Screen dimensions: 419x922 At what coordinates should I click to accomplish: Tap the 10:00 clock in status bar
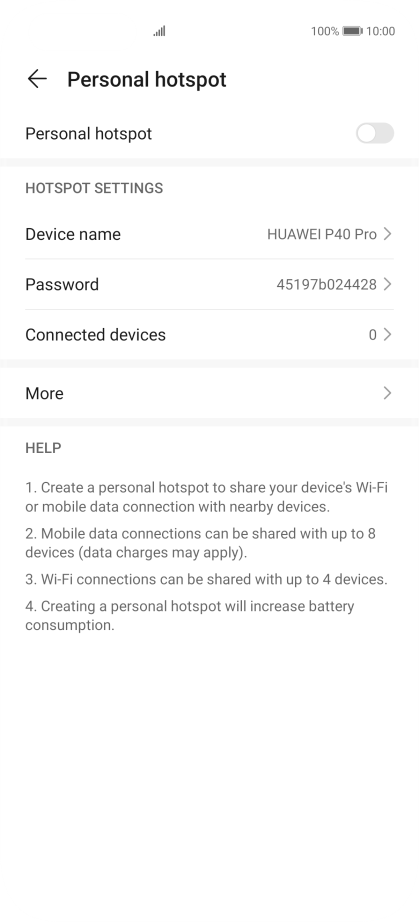[x=380, y=31]
